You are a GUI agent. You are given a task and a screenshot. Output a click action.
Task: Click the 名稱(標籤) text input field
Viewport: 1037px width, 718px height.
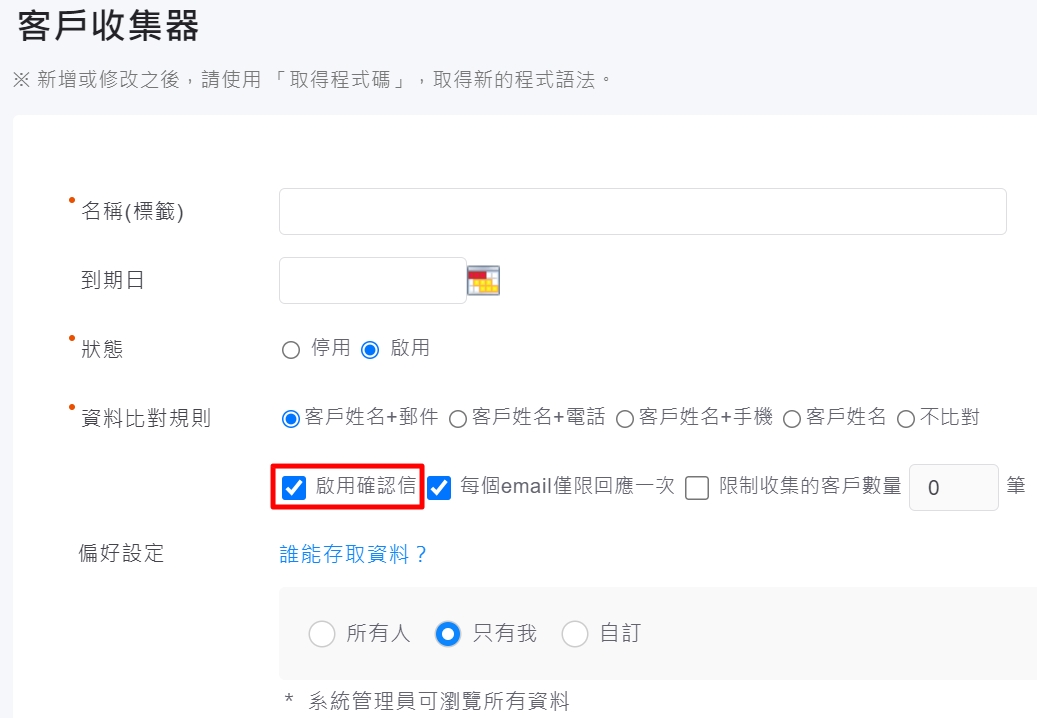[642, 212]
